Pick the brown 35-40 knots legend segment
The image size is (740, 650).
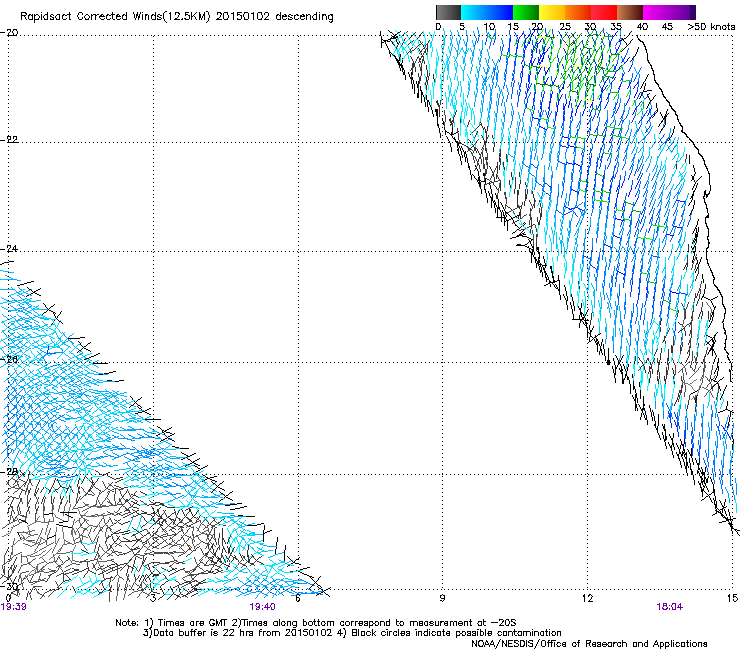(630, 12)
